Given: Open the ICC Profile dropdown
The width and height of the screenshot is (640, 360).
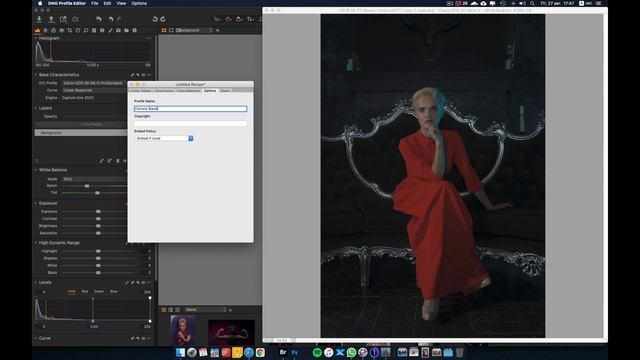Looking at the screenshot, I should (94, 83).
